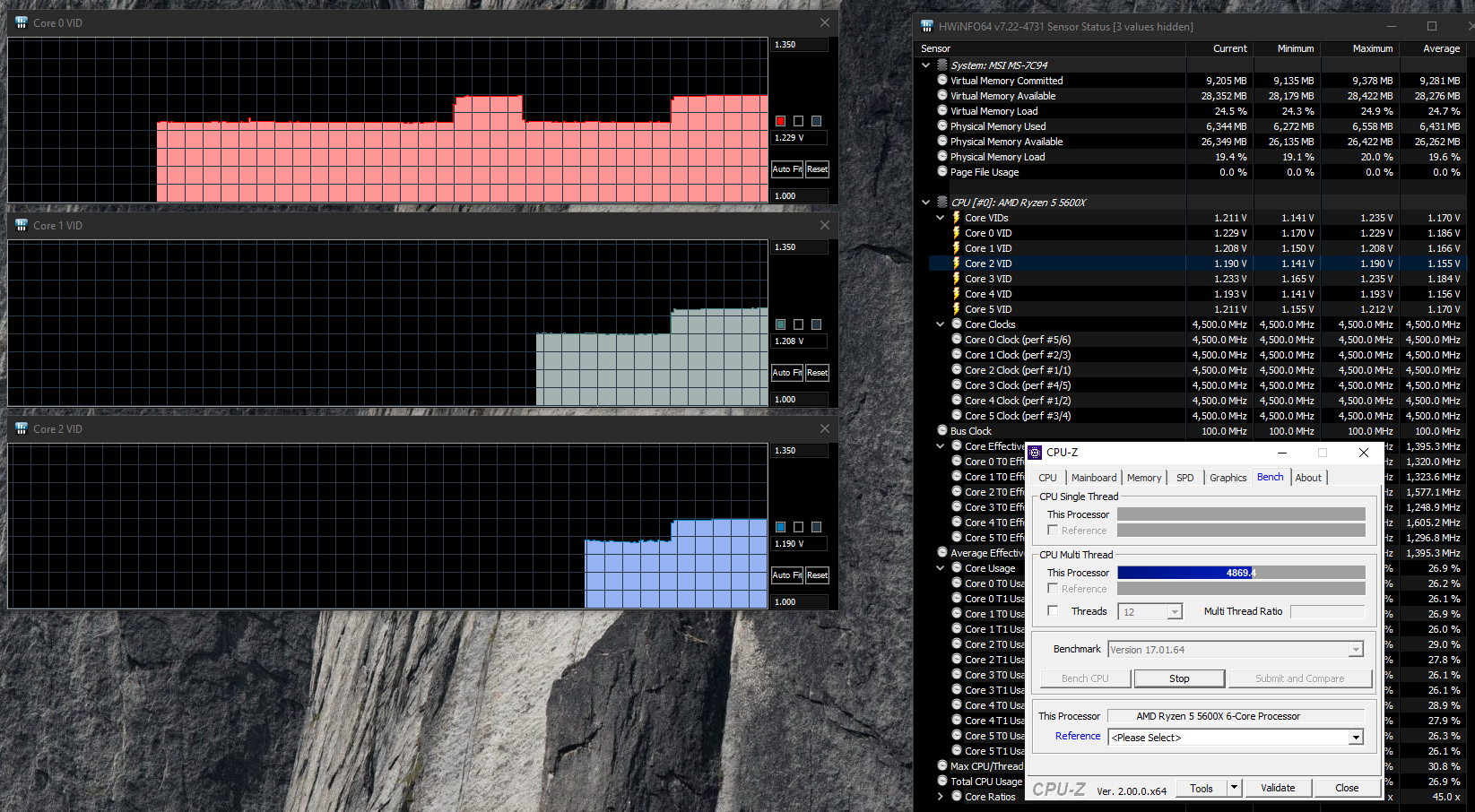This screenshot has height=812, width=1475.
Task: Collapse the Core Clocks tree node
Action: click(x=941, y=324)
